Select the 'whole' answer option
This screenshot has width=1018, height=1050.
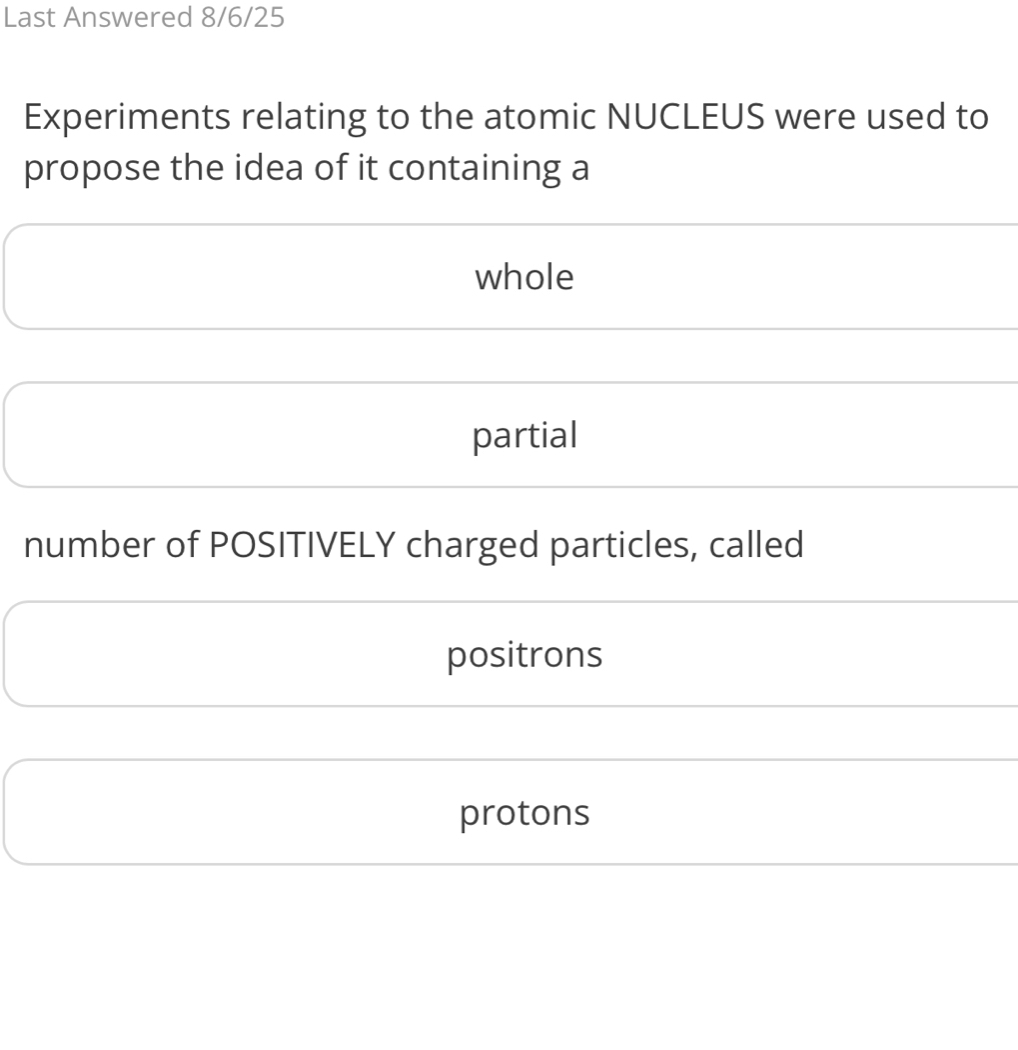(x=512, y=277)
